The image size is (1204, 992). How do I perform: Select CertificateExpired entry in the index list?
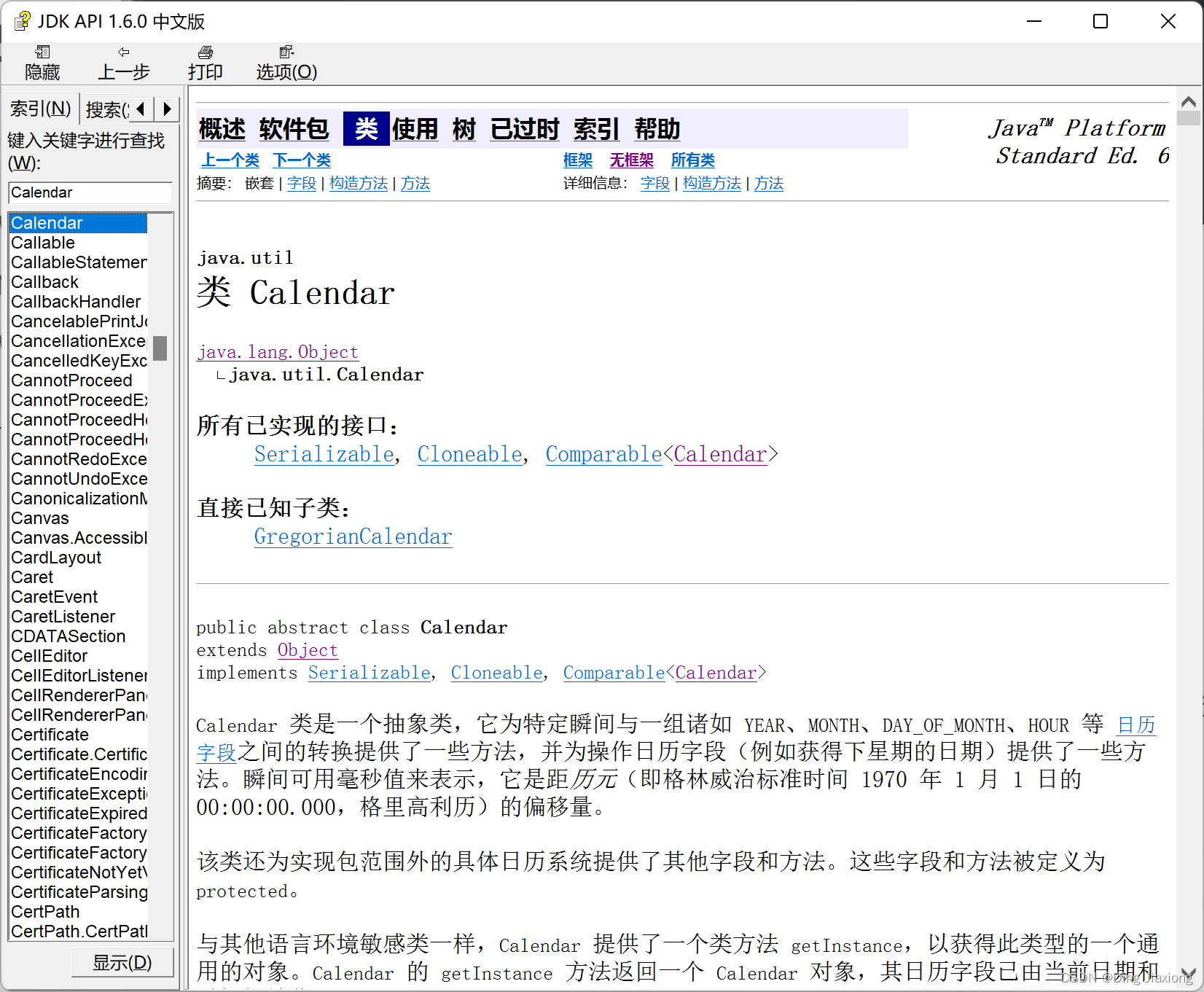(79, 813)
